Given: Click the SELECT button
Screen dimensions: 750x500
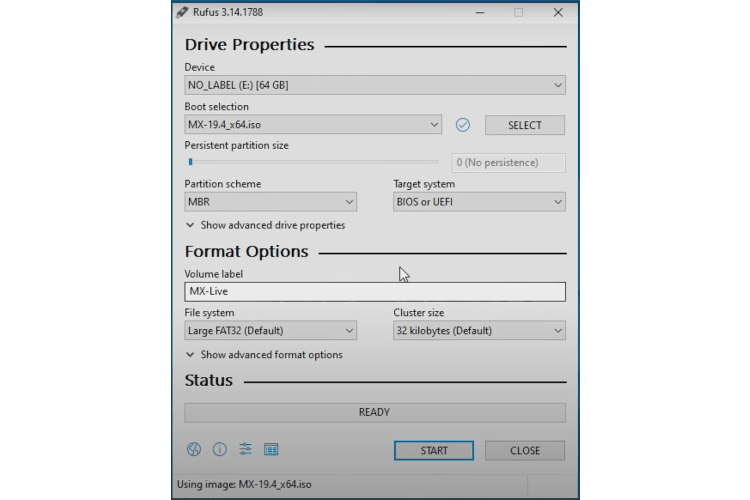Looking at the screenshot, I should pos(525,125).
